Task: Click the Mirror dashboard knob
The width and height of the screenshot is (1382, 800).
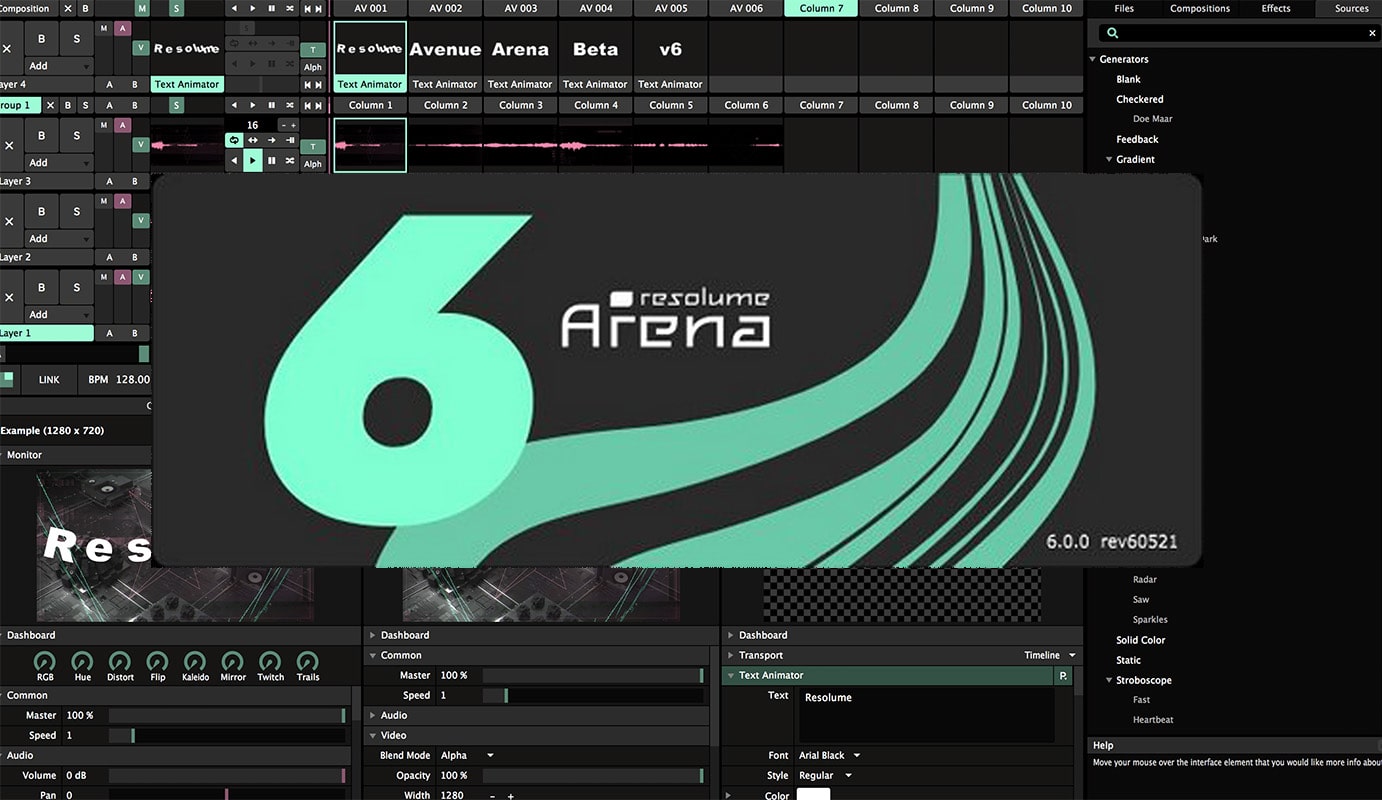Action: pos(233,662)
